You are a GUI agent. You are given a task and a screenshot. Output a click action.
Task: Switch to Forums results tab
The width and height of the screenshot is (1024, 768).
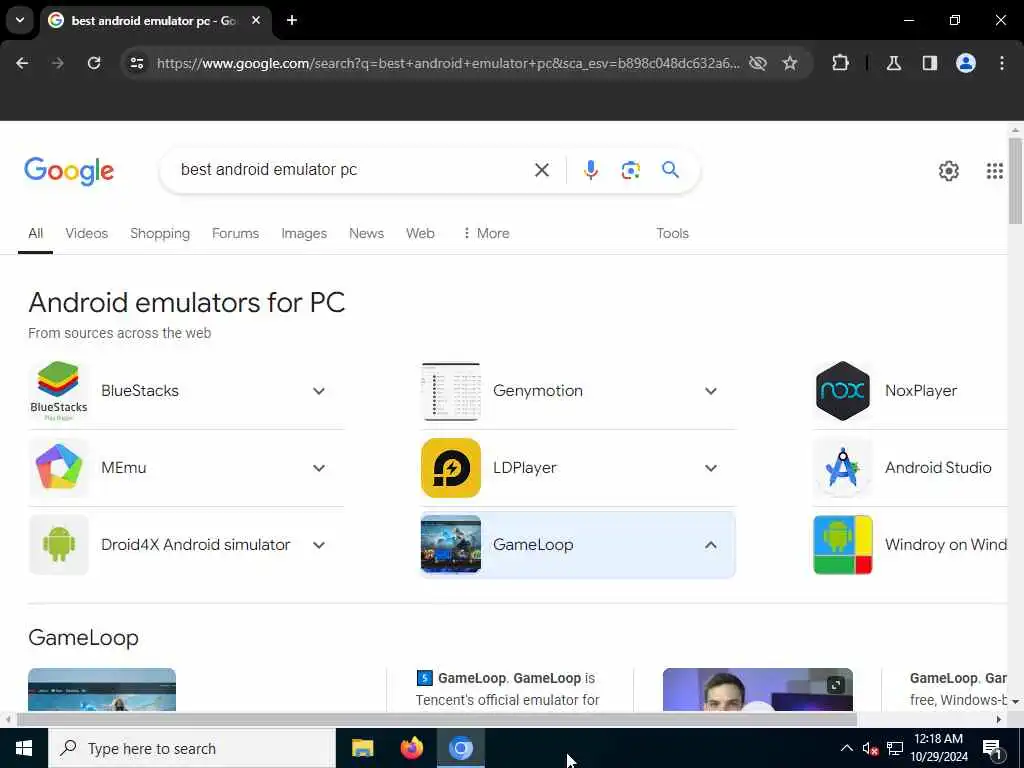pyautogui.click(x=236, y=233)
